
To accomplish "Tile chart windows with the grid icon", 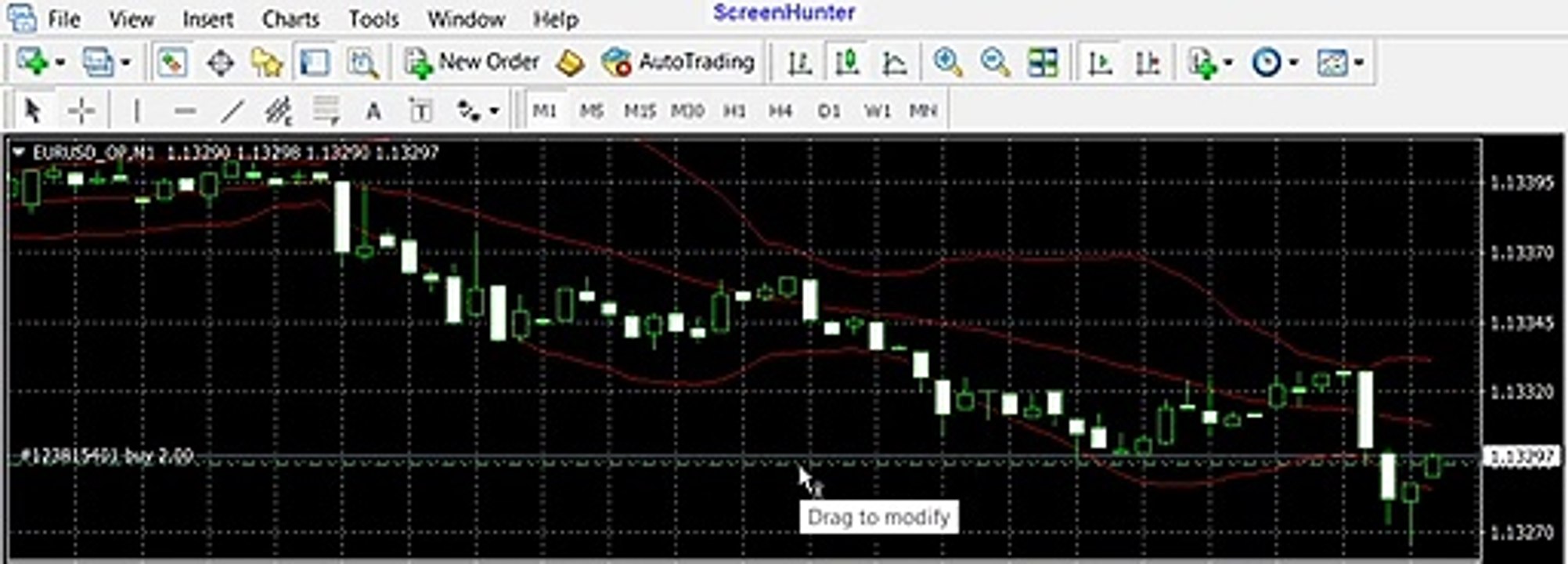I will [x=1043, y=62].
